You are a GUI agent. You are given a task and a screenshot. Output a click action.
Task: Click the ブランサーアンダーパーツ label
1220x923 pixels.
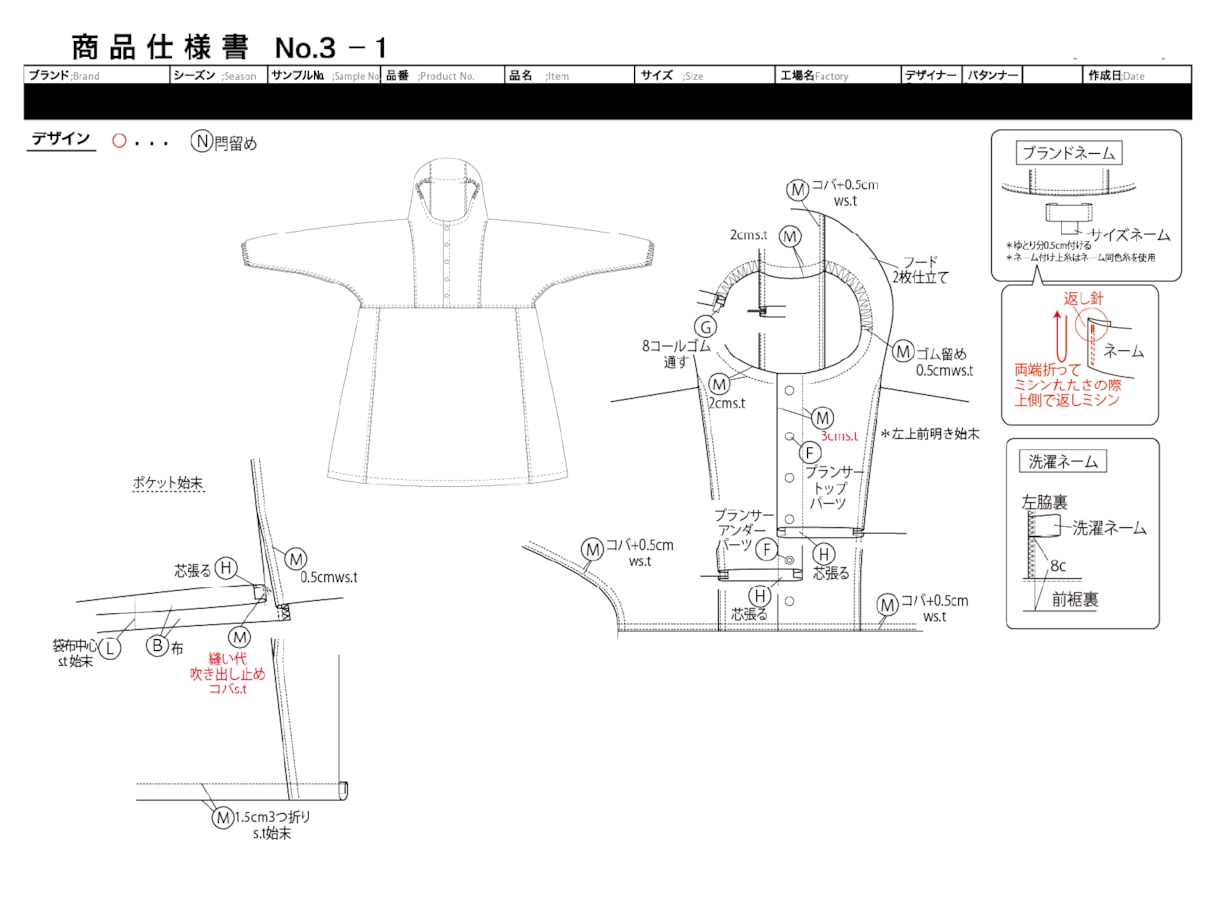click(x=742, y=530)
